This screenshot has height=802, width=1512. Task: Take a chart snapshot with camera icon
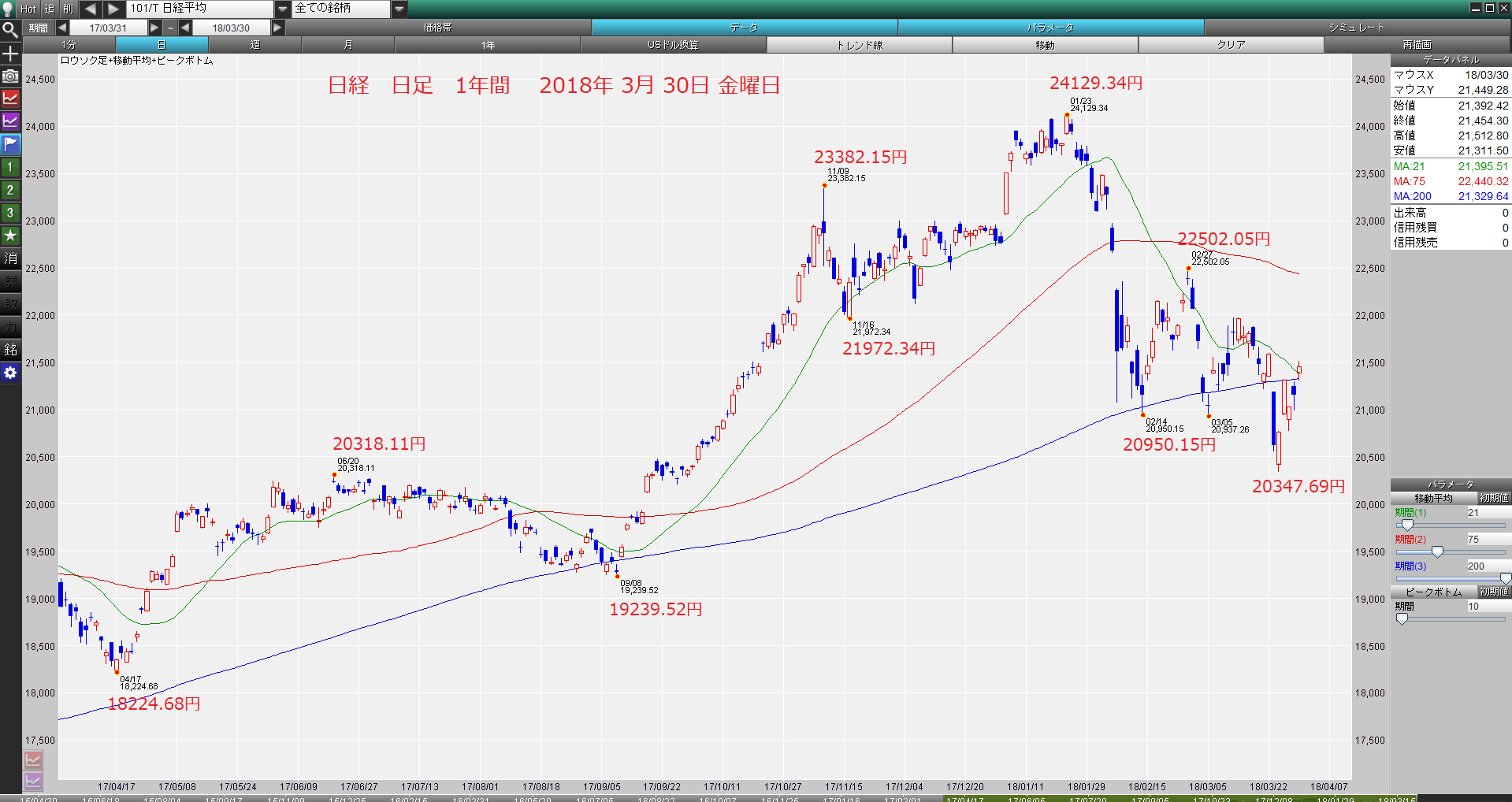pos(10,76)
